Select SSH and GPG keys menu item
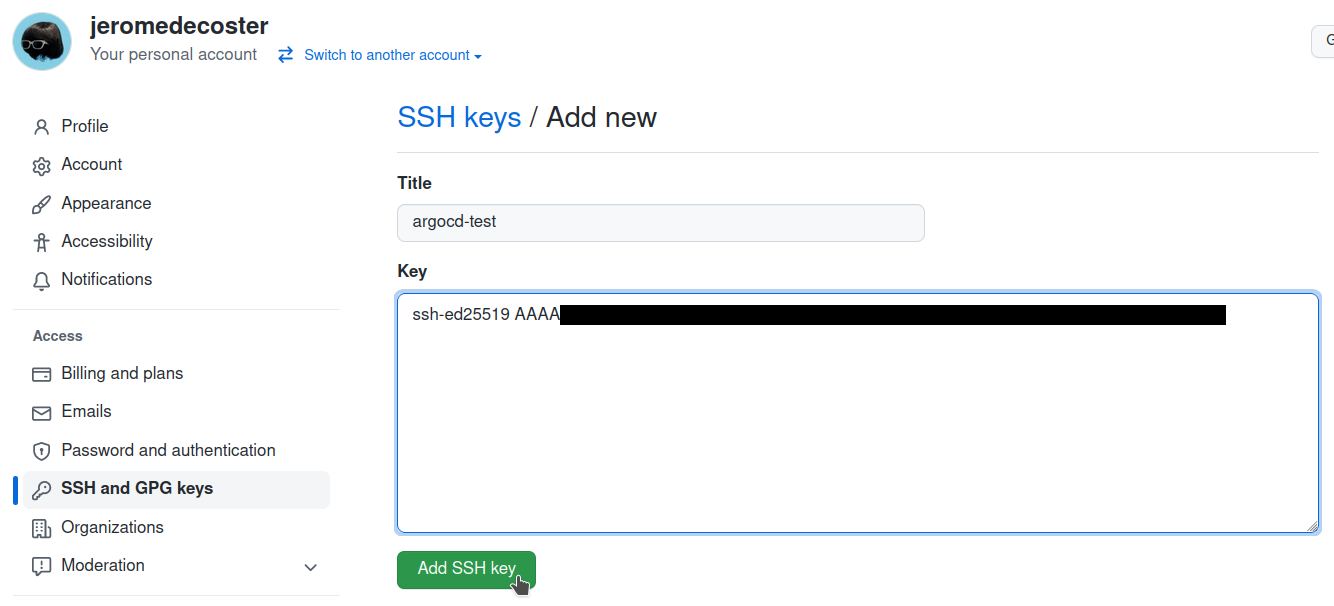This screenshot has height=606, width=1334. coord(137,489)
